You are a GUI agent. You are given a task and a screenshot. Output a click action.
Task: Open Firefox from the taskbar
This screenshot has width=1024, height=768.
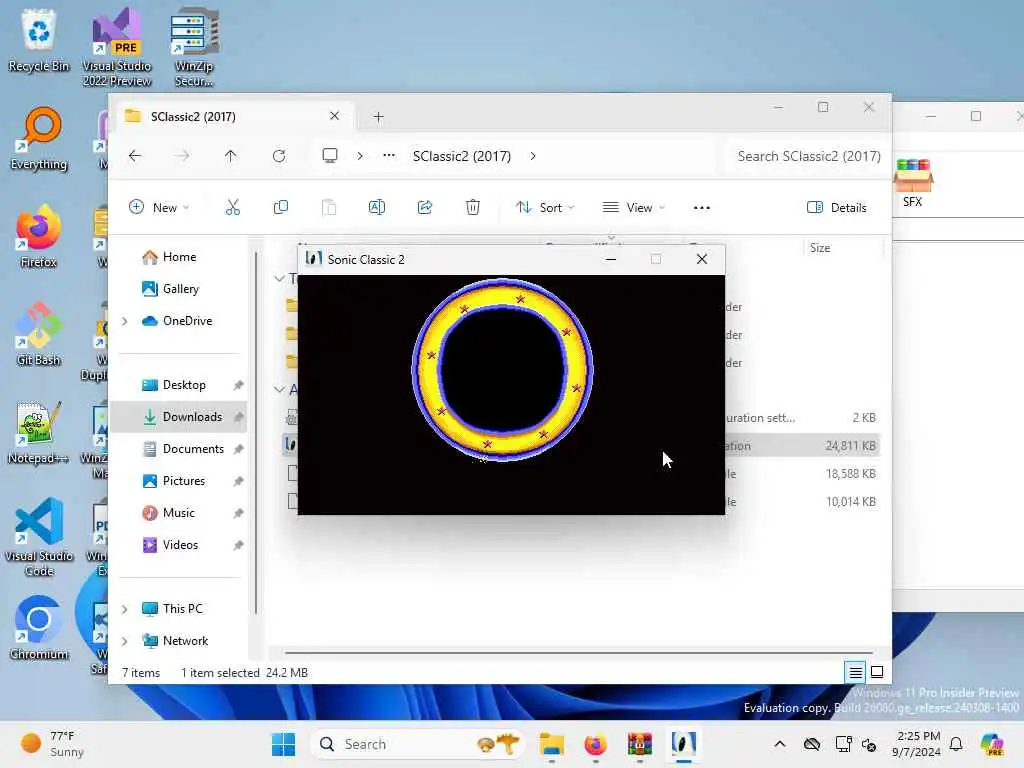[x=595, y=744]
